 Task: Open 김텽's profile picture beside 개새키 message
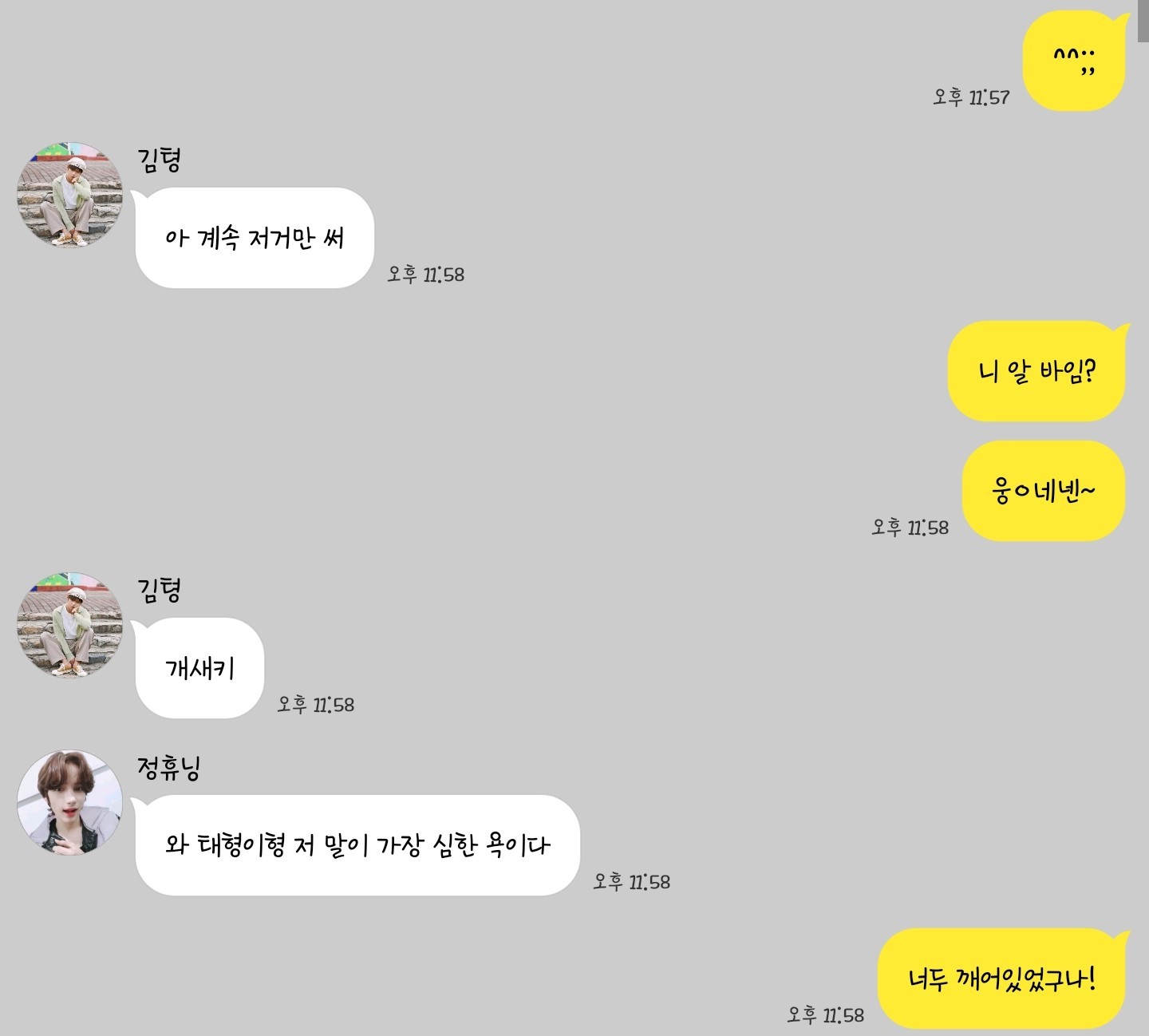tap(70, 625)
